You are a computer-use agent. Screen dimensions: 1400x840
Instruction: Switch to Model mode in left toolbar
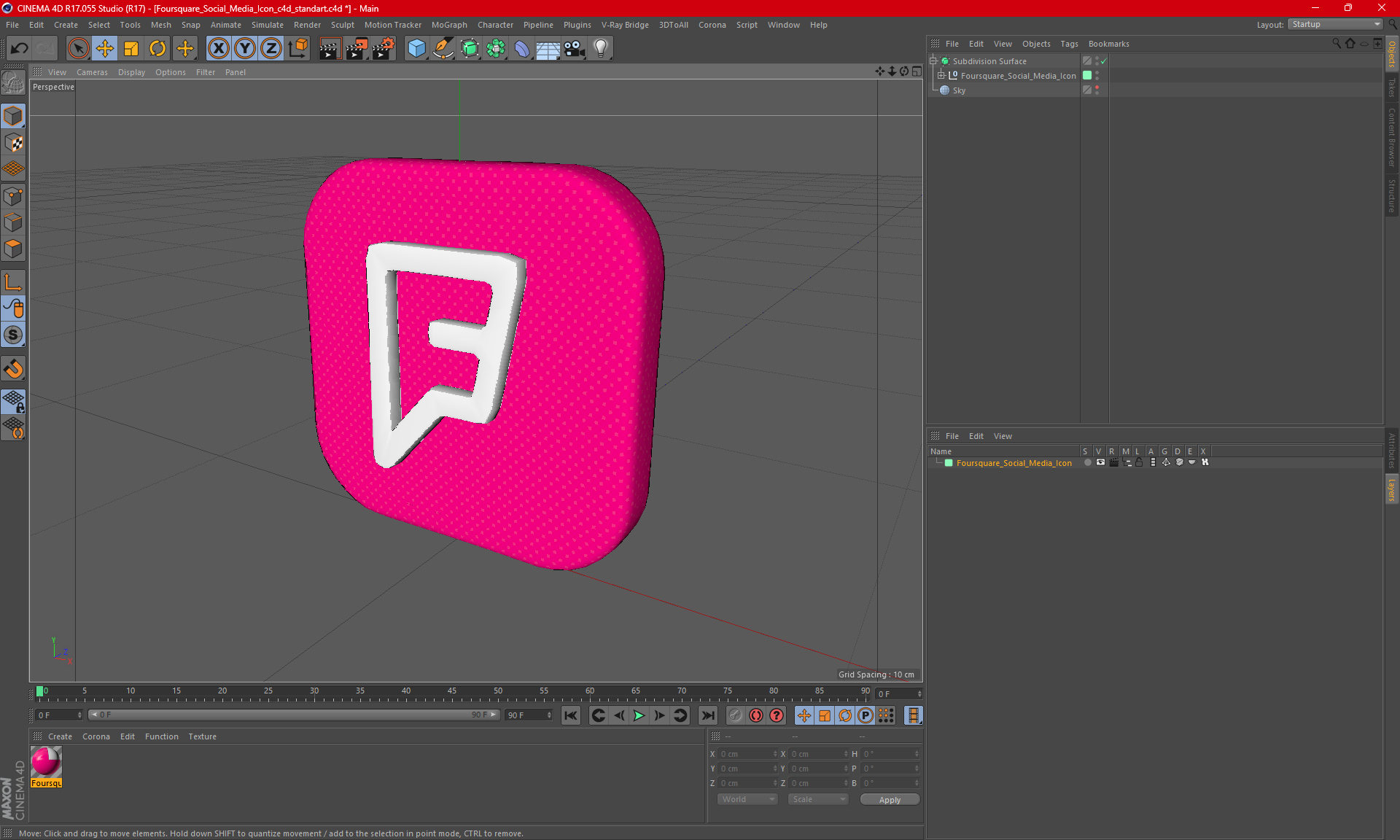13,117
